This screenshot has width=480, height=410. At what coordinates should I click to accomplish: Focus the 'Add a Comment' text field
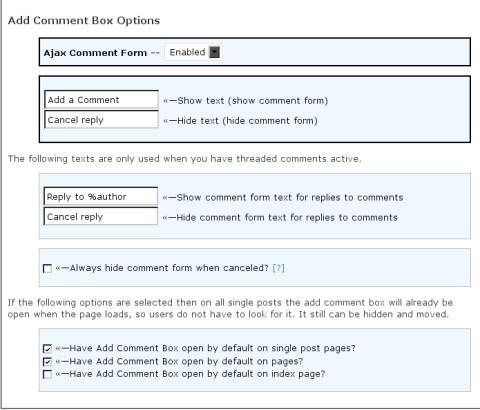101,99
